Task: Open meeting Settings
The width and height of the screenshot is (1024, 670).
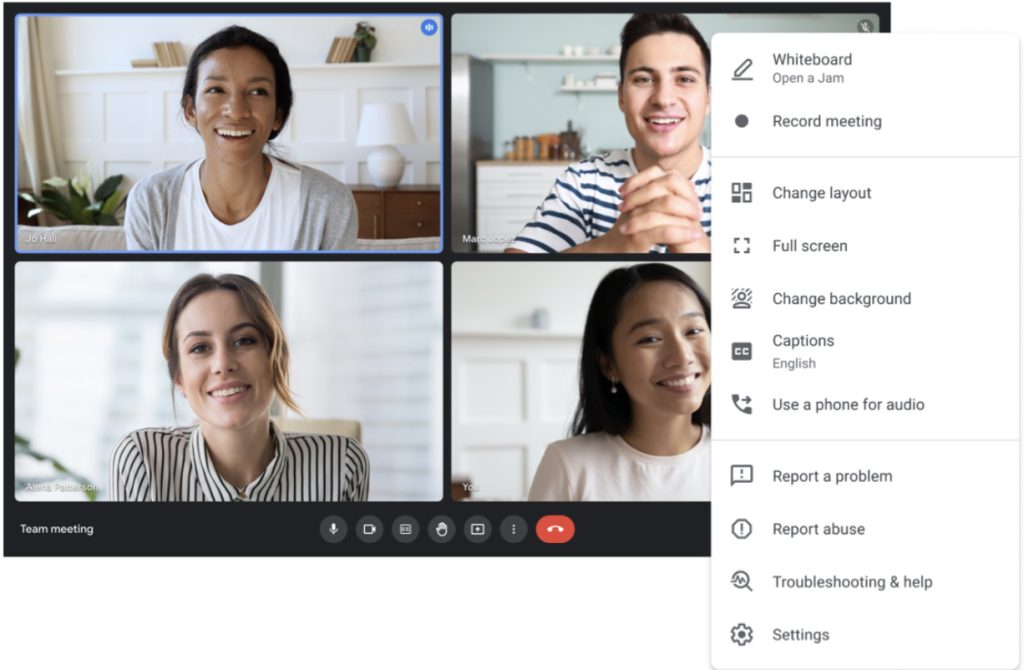Action: point(800,634)
